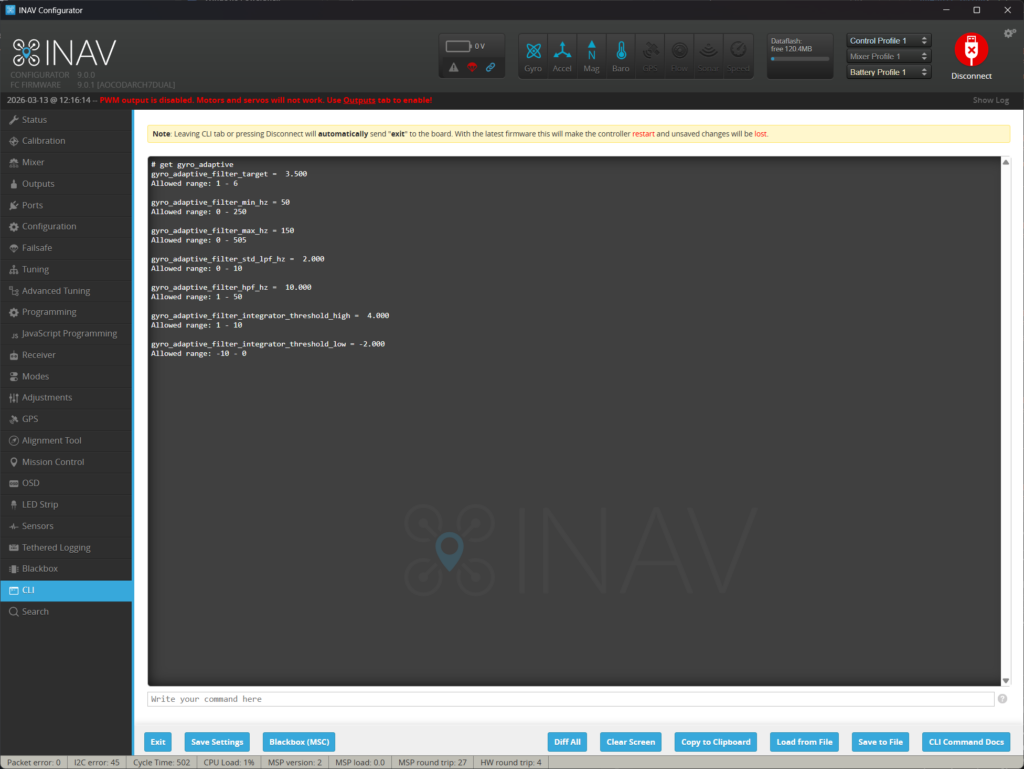Select the failsafe warning triangle icon

point(452,67)
